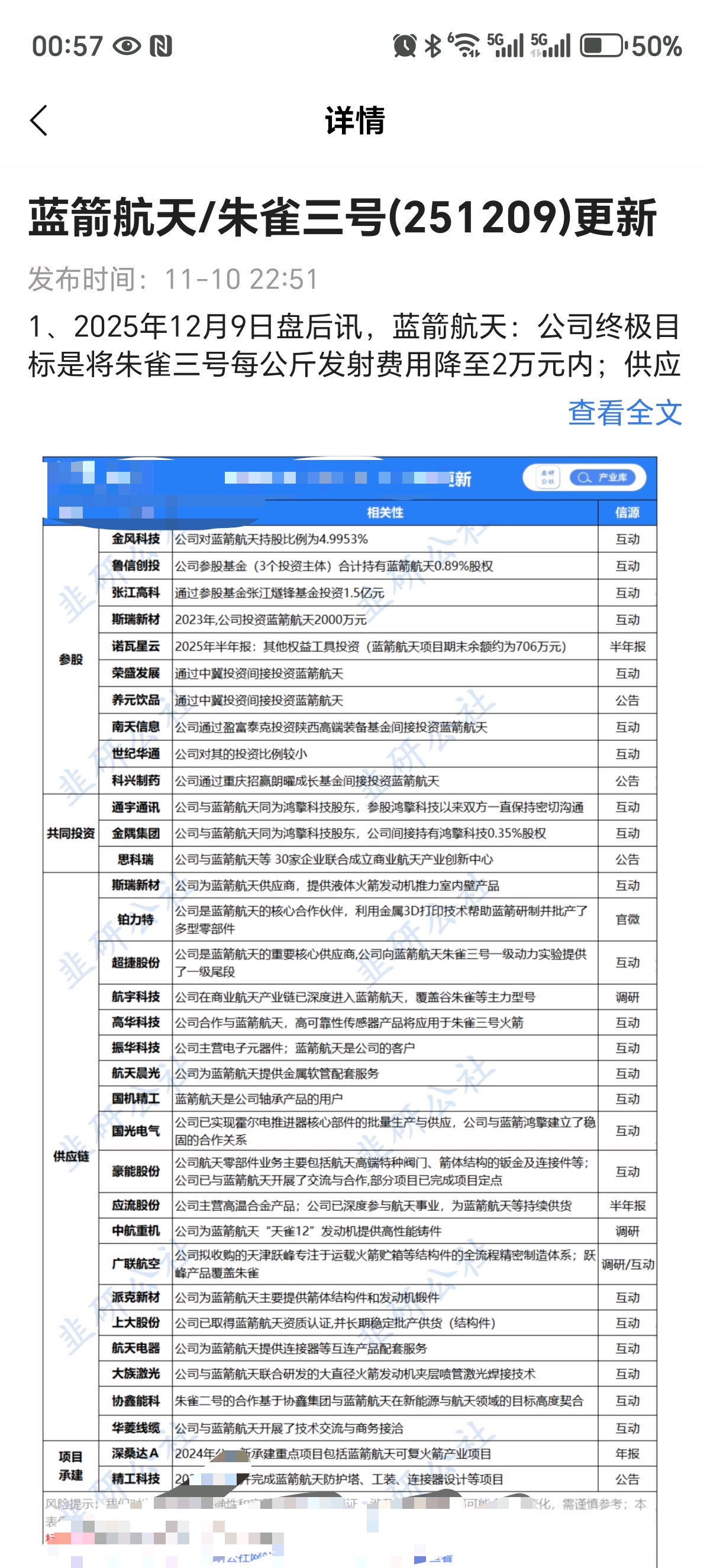Tap the 详情 page title
This screenshot has height=1568, width=710.
tap(355, 121)
